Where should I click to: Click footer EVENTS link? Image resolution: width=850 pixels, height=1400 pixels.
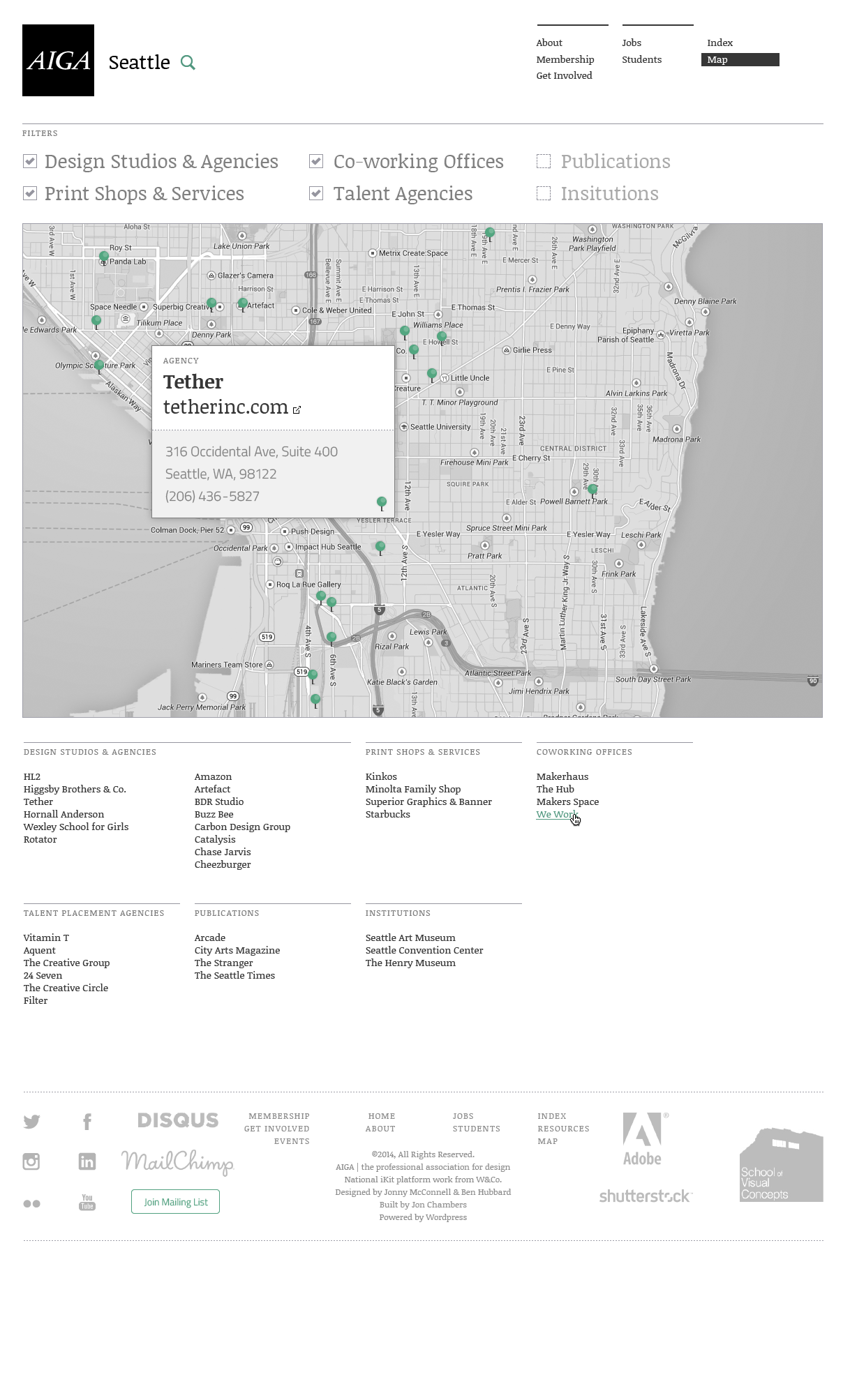pyautogui.click(x=292, y=1141)
